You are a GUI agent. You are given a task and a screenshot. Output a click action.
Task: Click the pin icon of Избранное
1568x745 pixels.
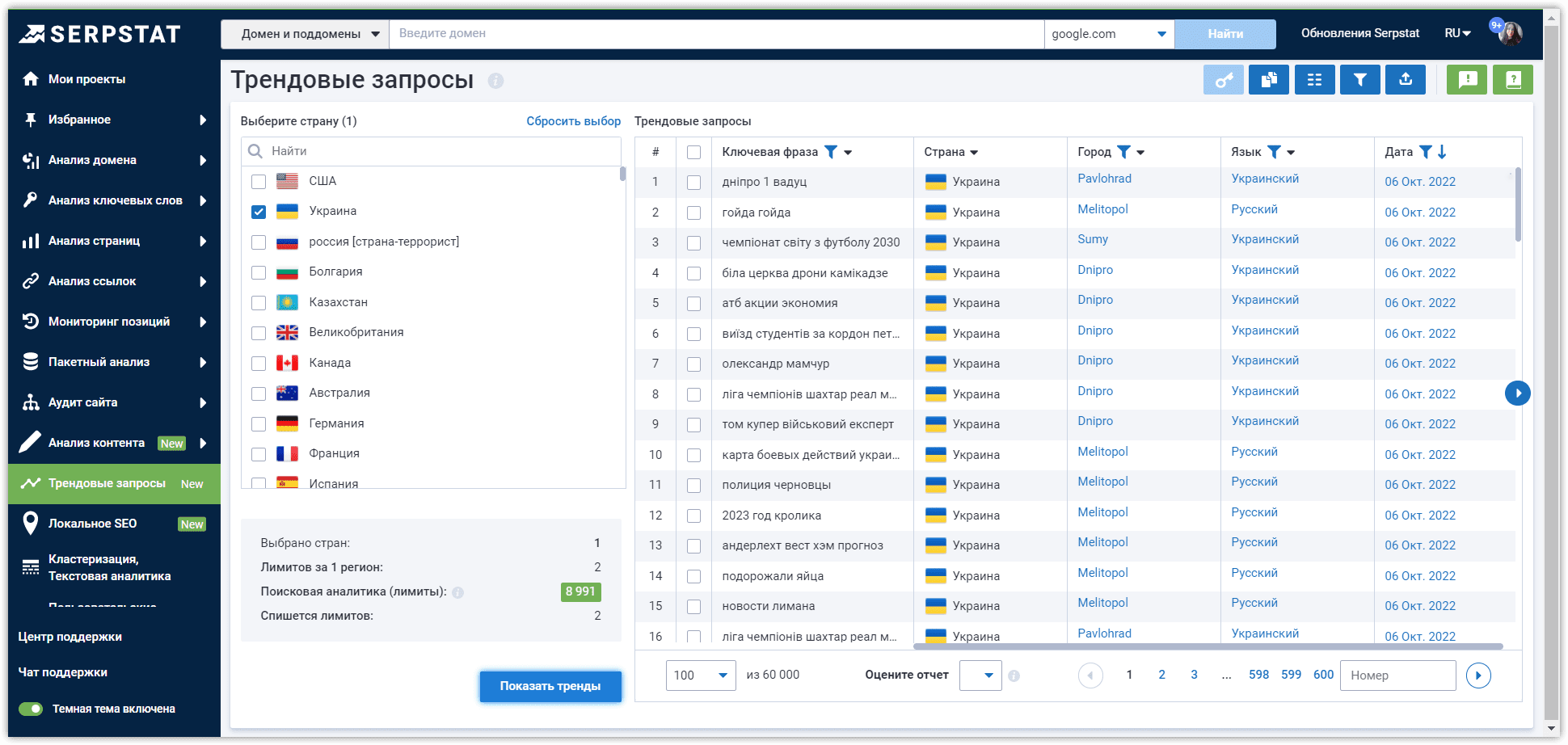tap(31, 120)
